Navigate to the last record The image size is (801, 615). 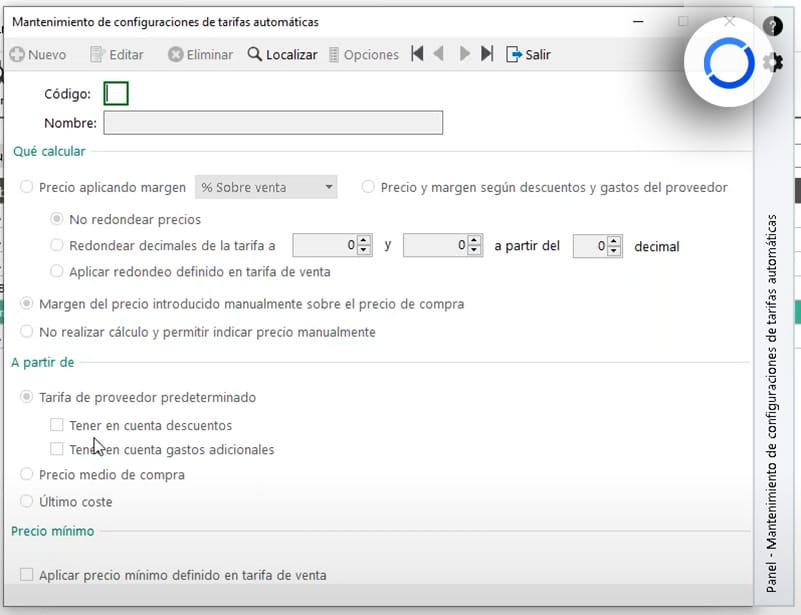tap(487, 55)
